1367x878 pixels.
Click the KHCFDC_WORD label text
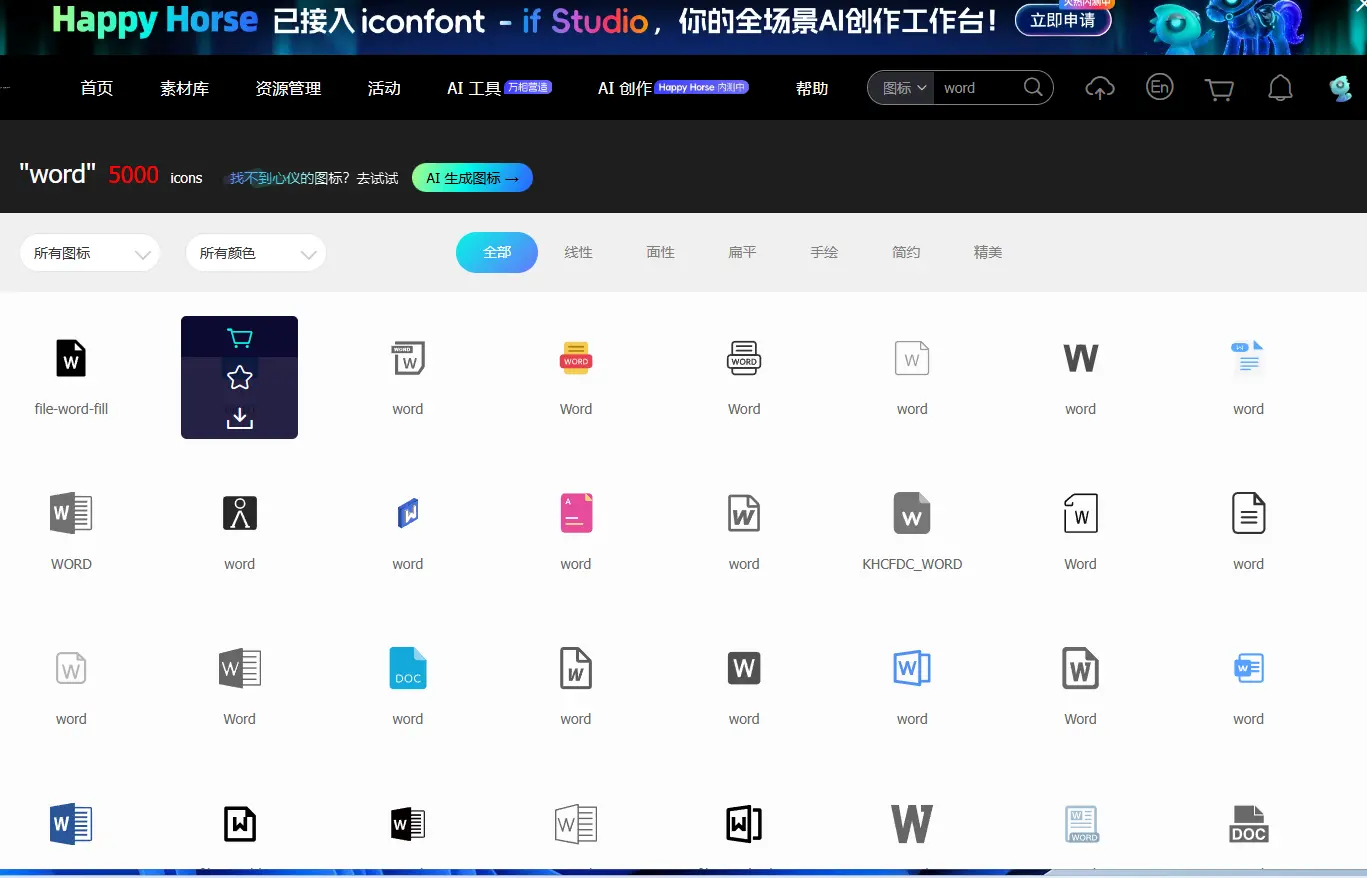click(x=912, y=564)
